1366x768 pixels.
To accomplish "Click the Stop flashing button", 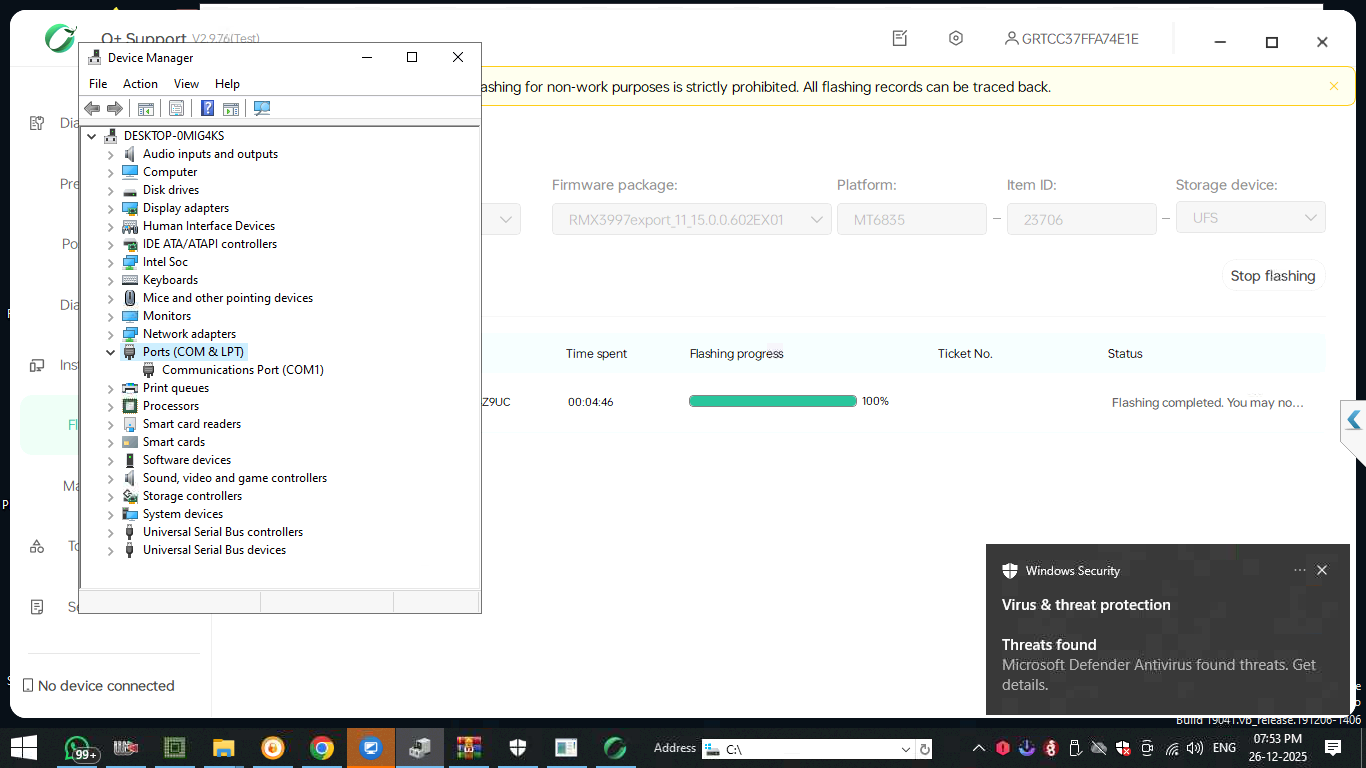I will tap(1272, 276).
